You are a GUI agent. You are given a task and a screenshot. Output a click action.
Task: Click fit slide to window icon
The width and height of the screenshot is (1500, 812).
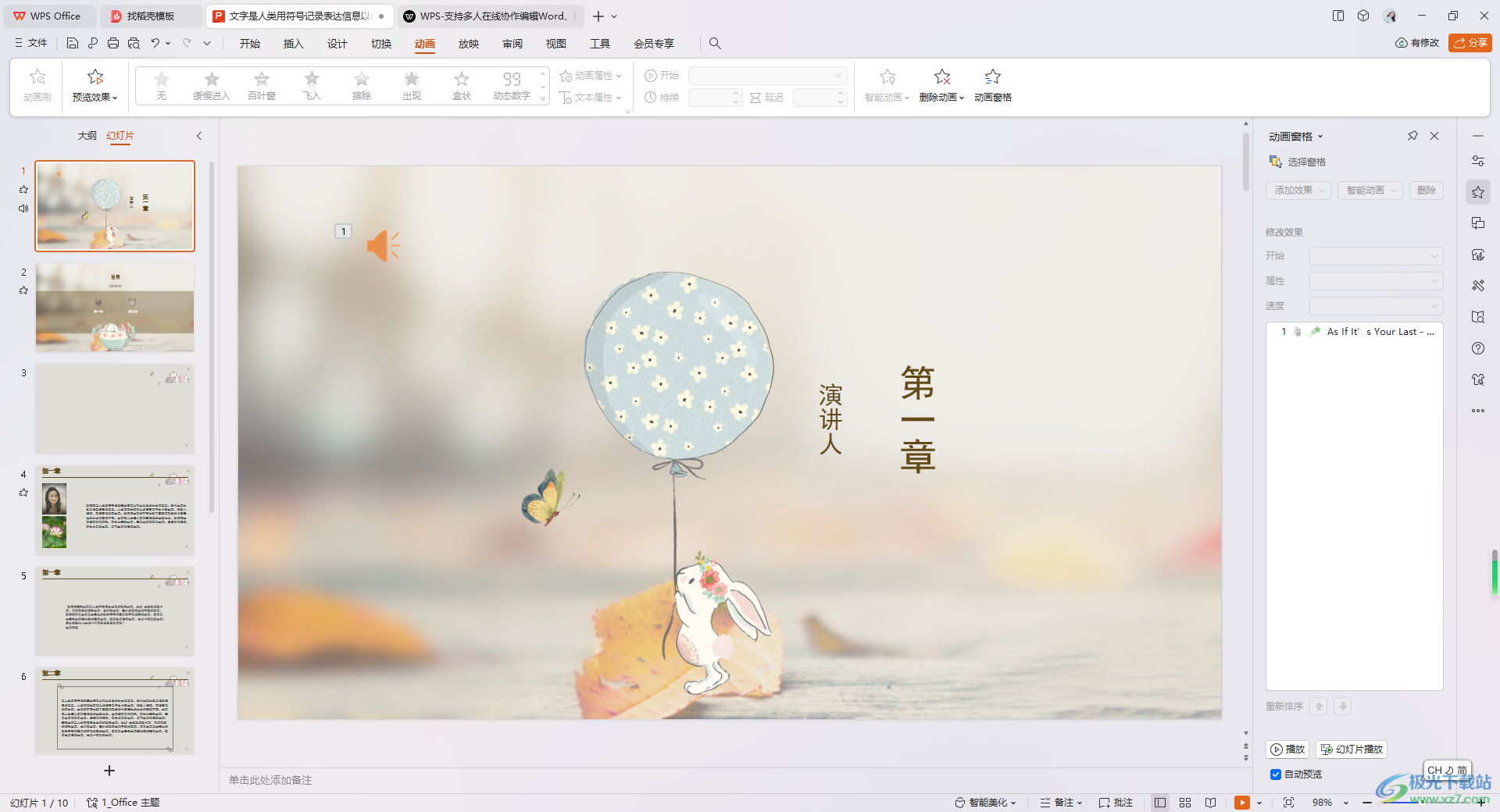[x=1288, y=803]
